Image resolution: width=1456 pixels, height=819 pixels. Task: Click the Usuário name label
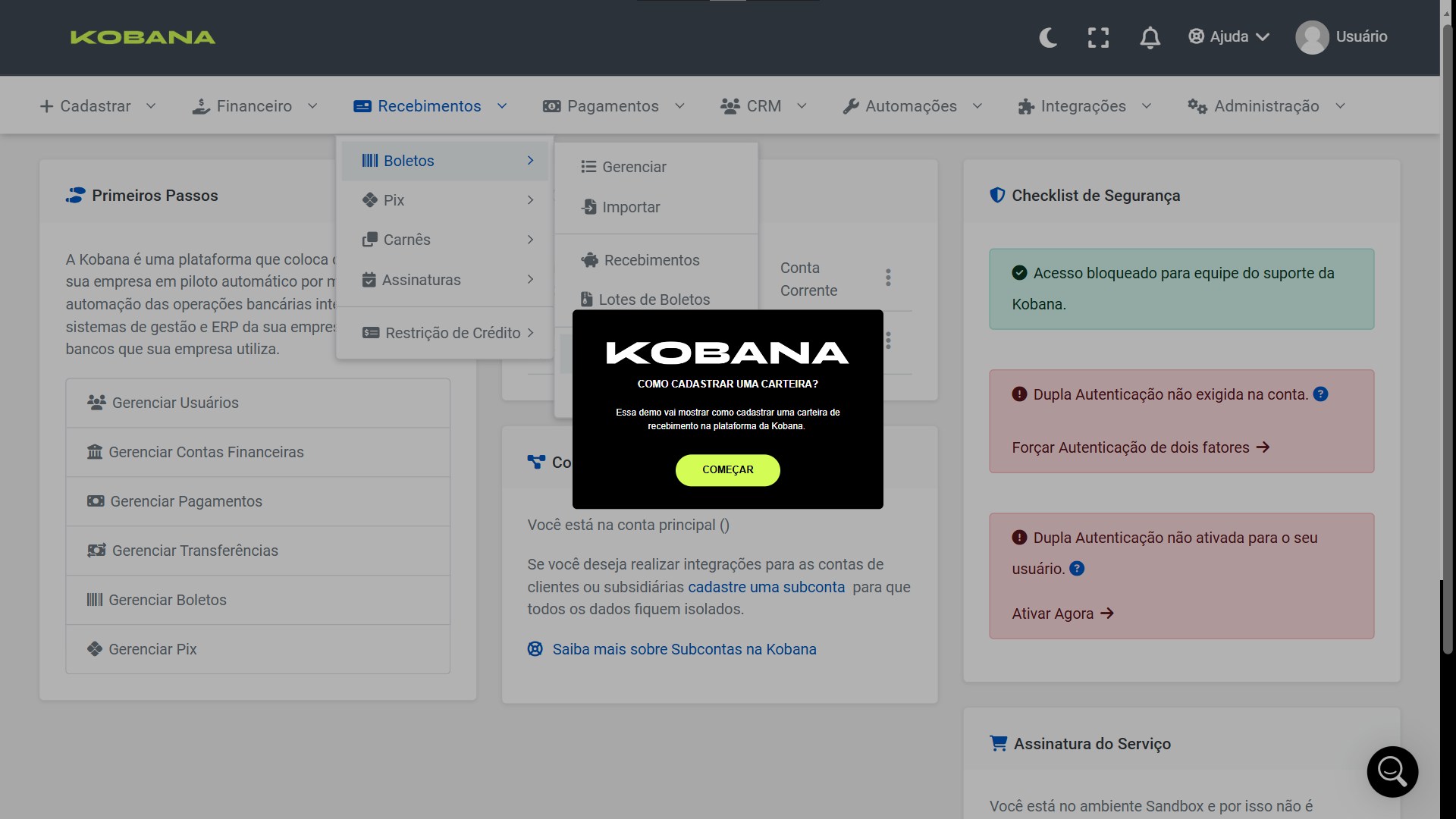pyautogui.click(x=1362, y=36)
